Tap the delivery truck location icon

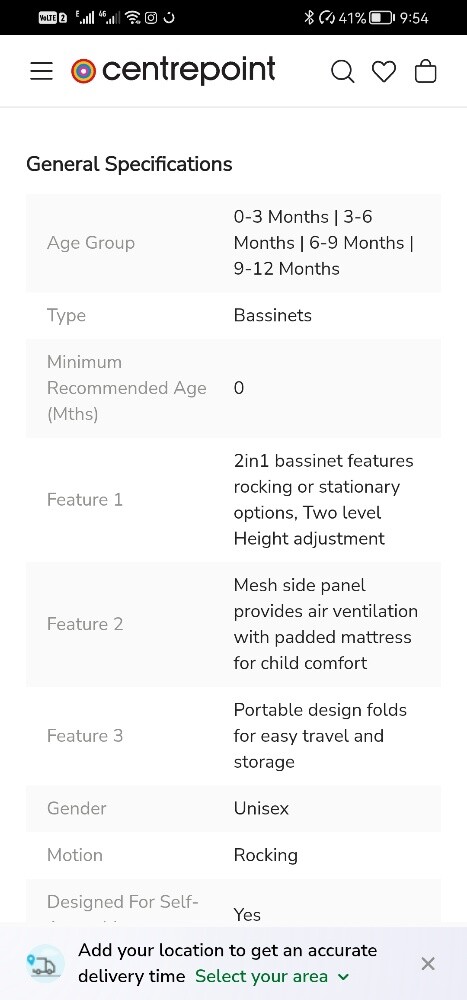click(45, 963)
